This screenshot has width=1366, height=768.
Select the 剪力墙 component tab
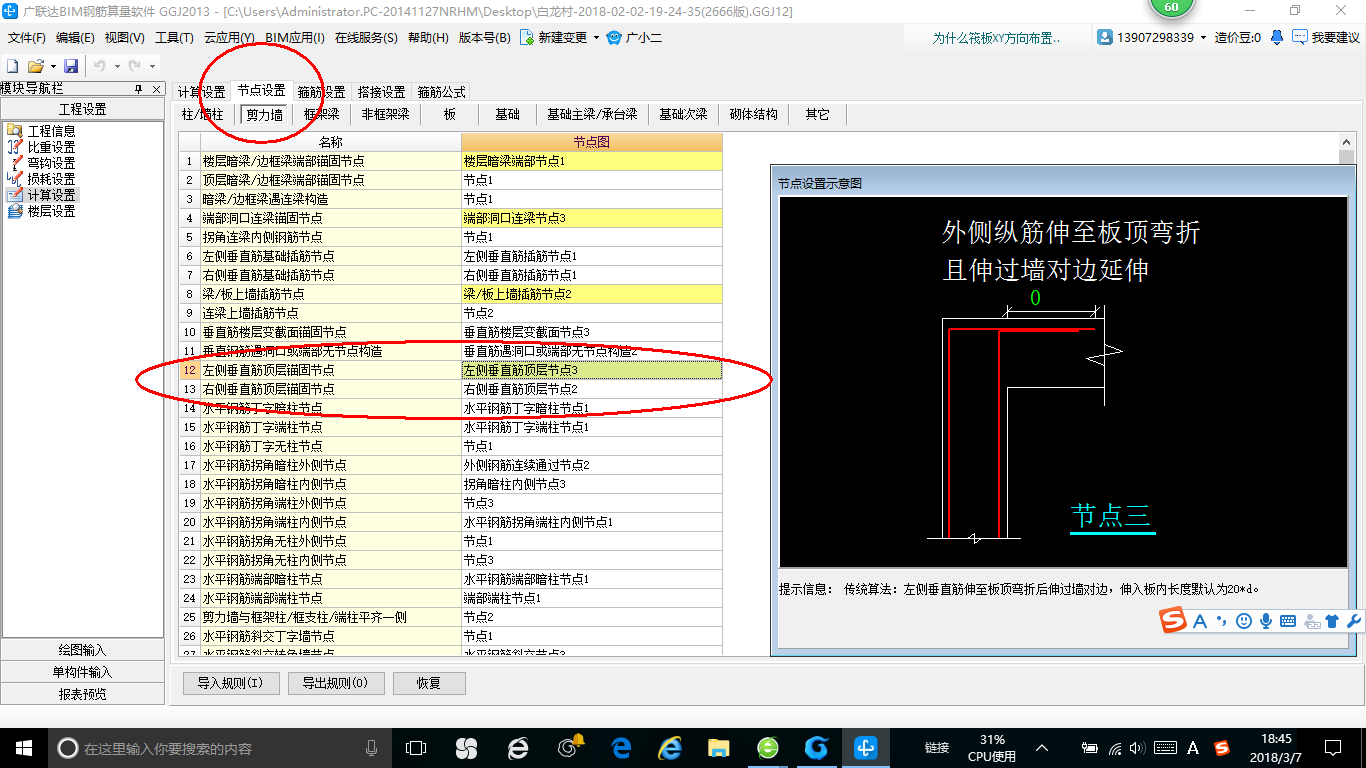point(264,114)
